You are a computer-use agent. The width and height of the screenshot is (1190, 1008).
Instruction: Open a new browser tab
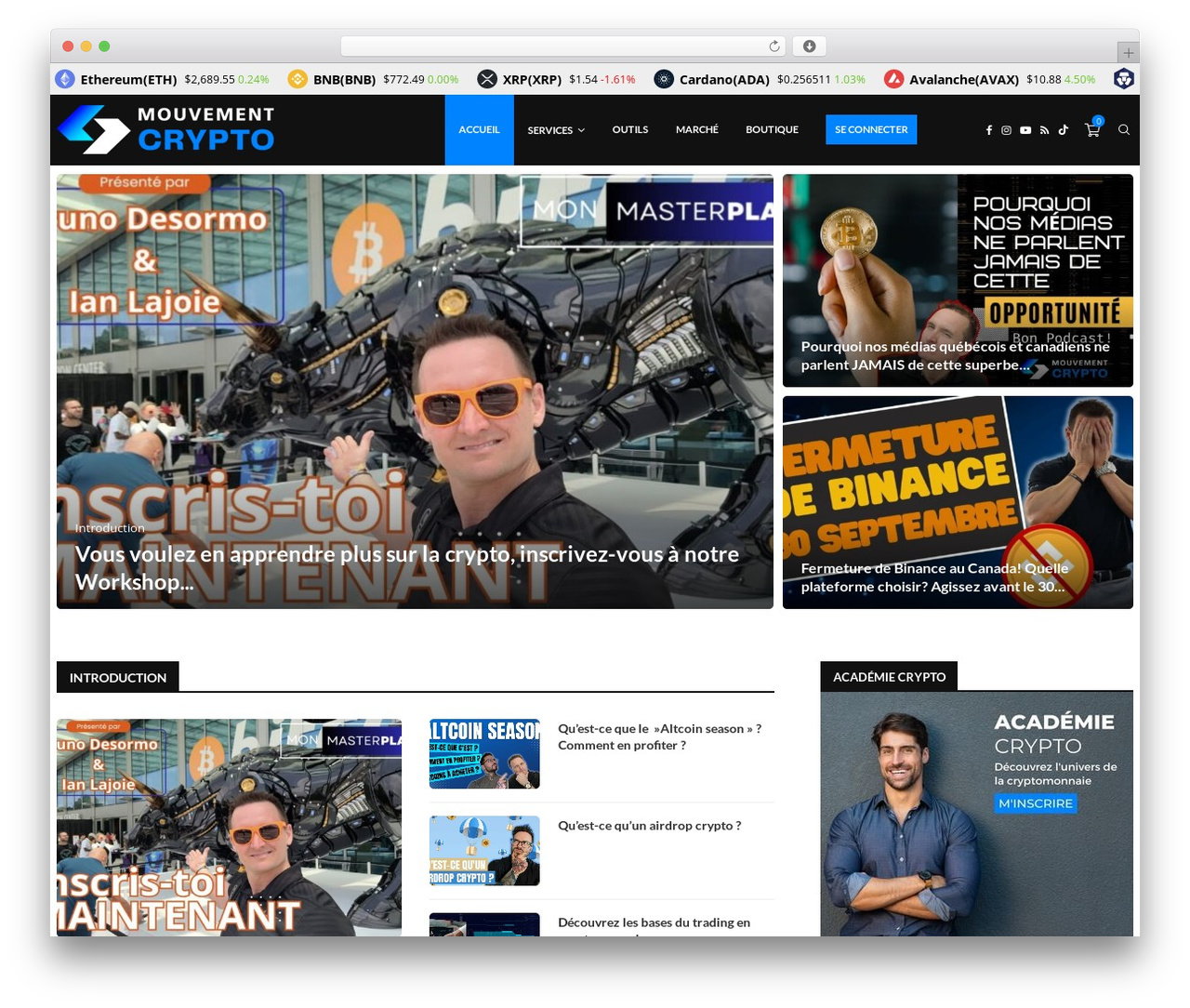point(1128,53)
